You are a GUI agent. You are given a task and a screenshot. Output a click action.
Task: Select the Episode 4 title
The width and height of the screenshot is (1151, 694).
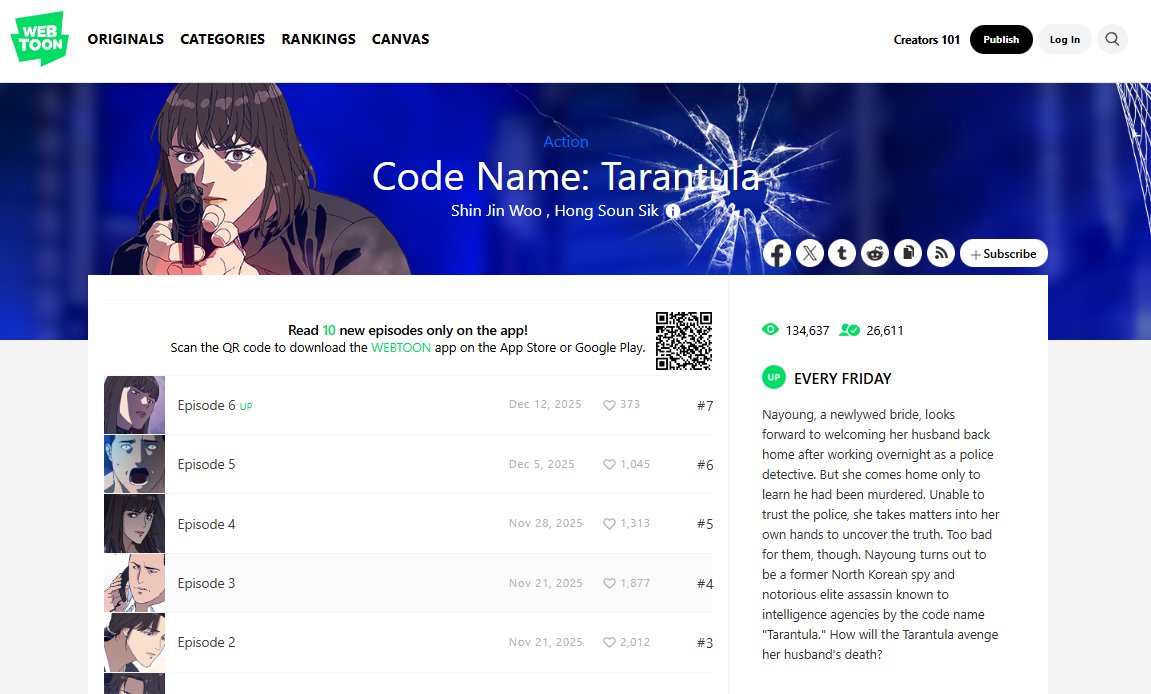click(206, 524)
